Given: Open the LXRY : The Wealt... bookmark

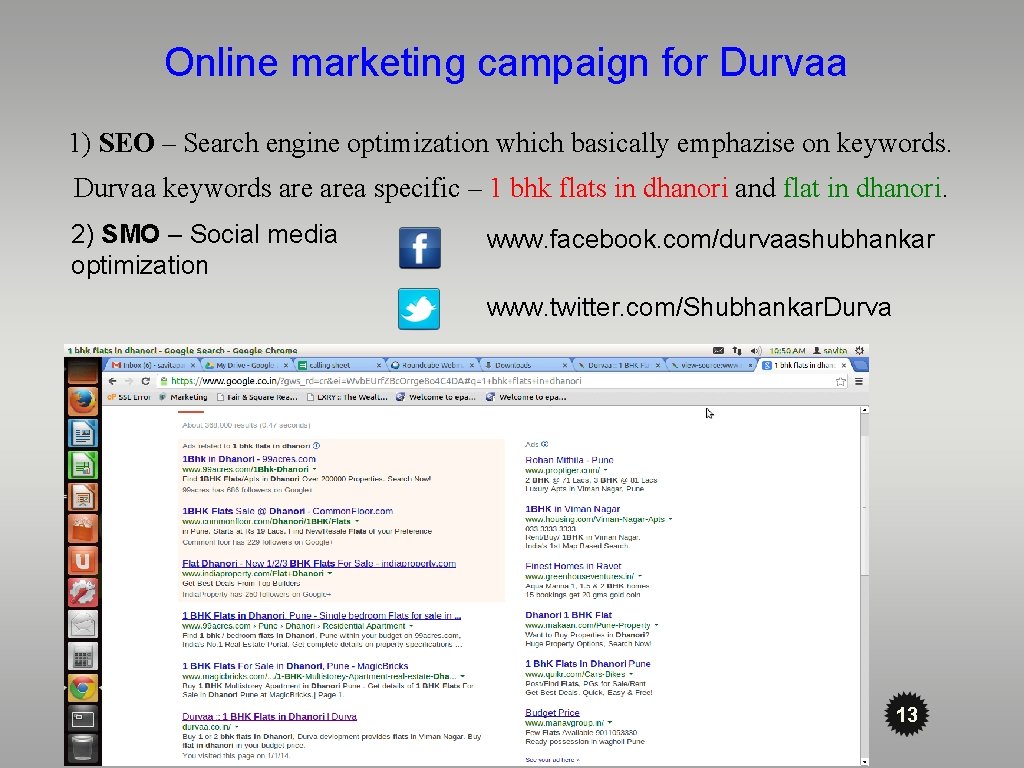Looking at the screenshot, I should click(347, 397).
